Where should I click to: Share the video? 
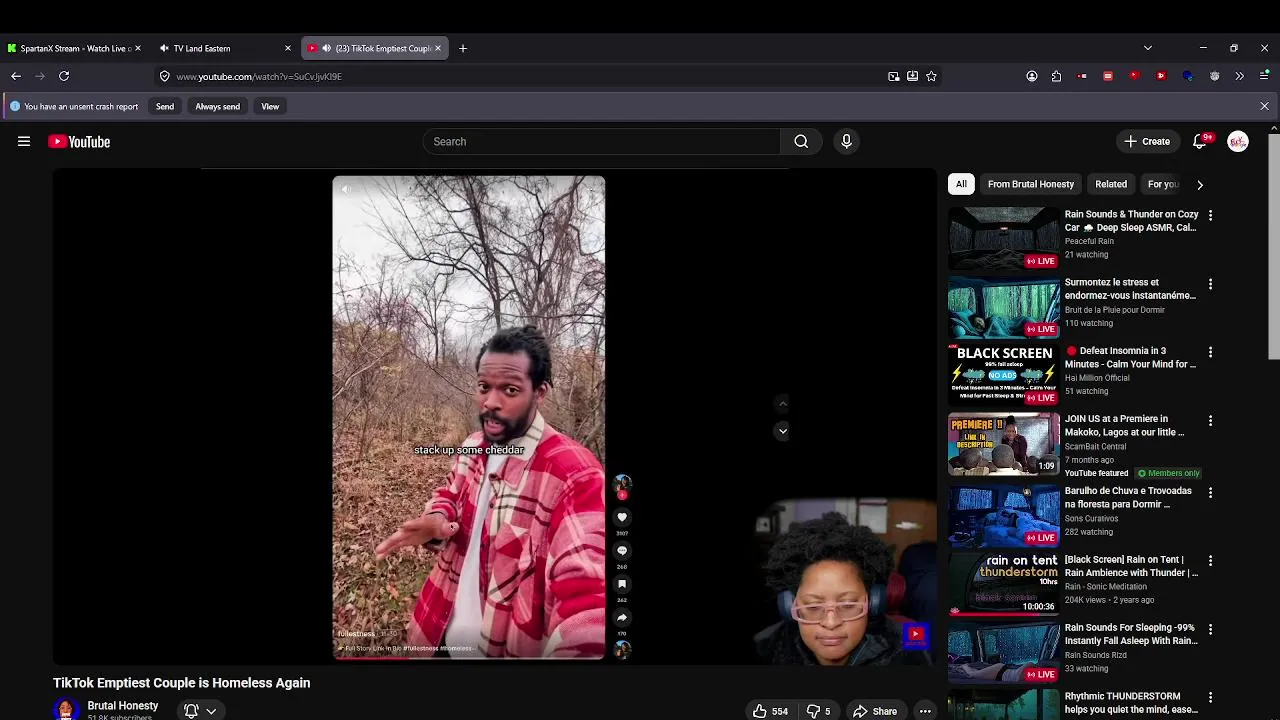tap(875, 711)
